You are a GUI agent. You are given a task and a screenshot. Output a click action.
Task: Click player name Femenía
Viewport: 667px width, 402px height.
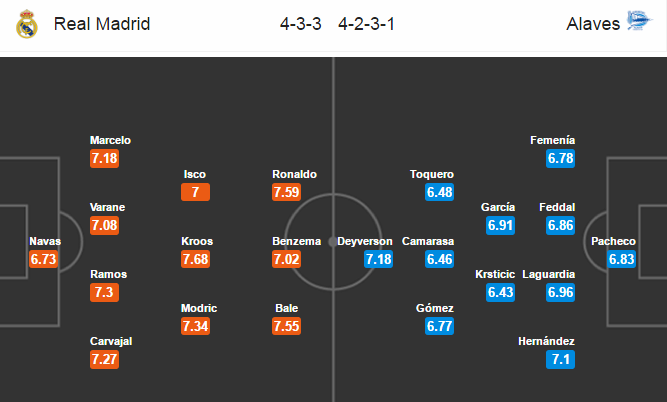553,140
